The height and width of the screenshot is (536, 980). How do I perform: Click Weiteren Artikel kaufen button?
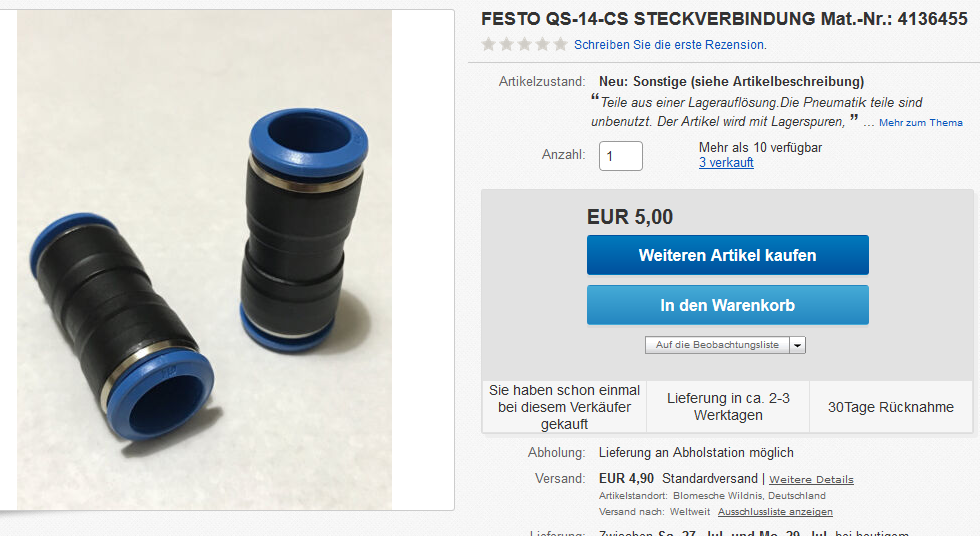(728, 255)
